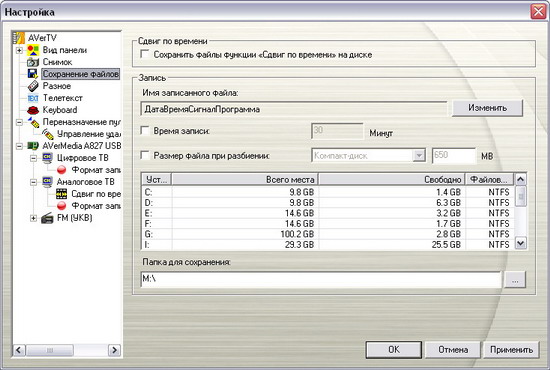The width and height of the screenshot is (550, 370).
Task: Click the recorded file name field
Action: tap(294, 109)
